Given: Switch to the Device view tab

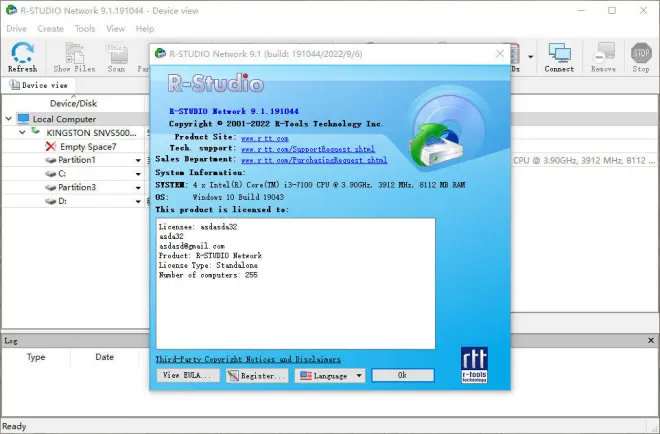Looking at the screenshot, I should [42, 86].
